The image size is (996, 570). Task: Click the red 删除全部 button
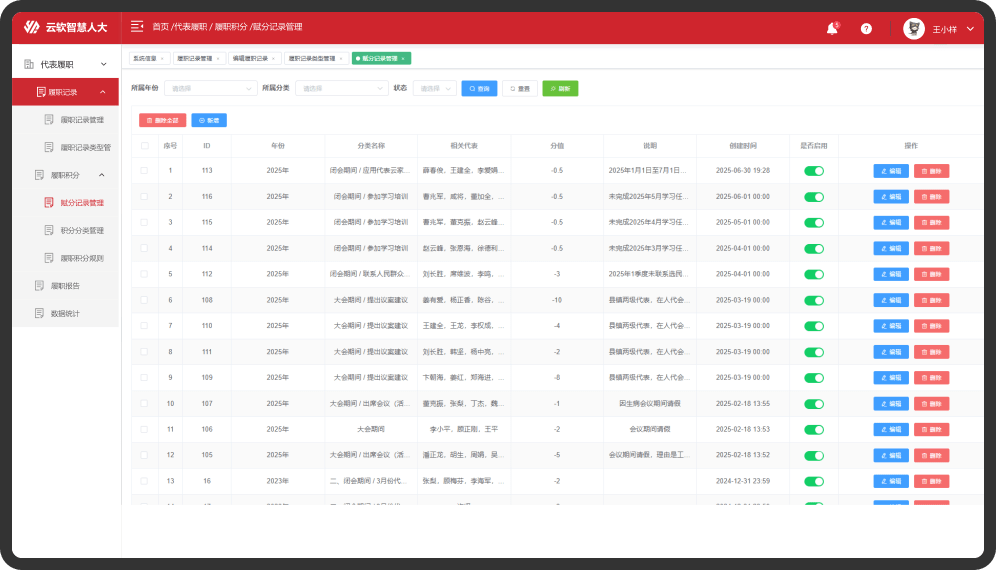(162, 120)
